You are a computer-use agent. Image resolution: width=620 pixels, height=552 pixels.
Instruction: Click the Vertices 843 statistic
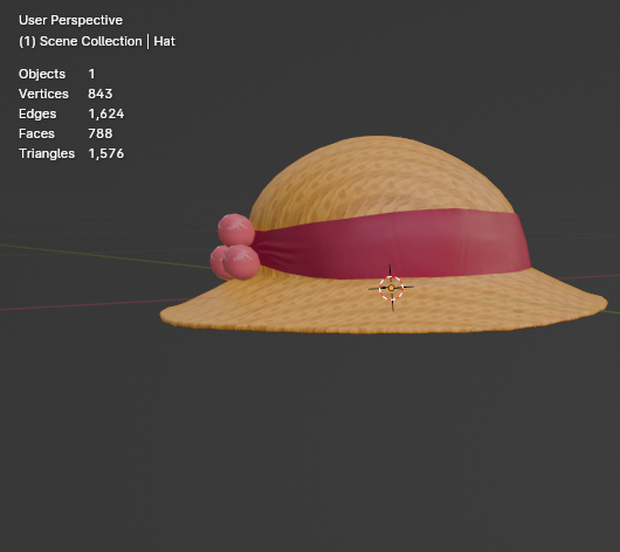[x=66, y=94]
